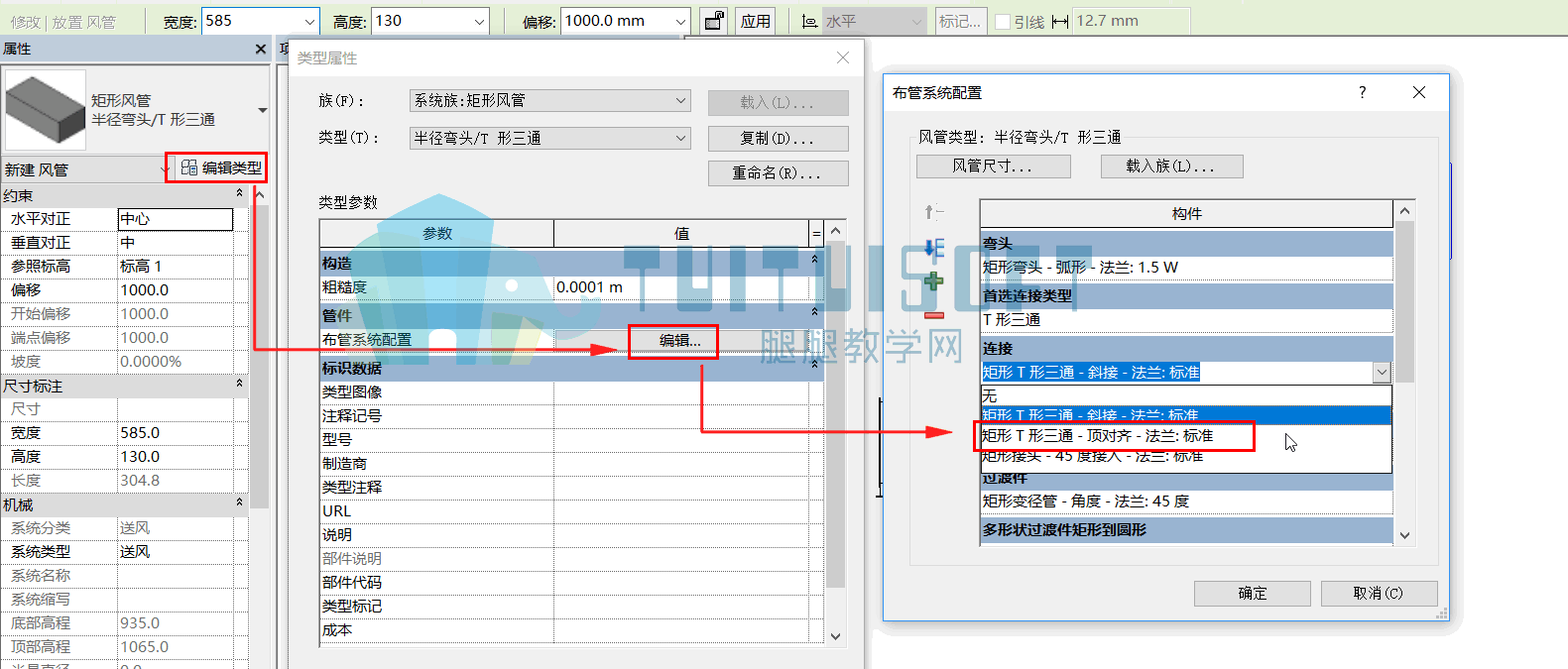The image size is (1568, 669).
Task: Click the 标记... button in options bar
Action: click(960, 21)
